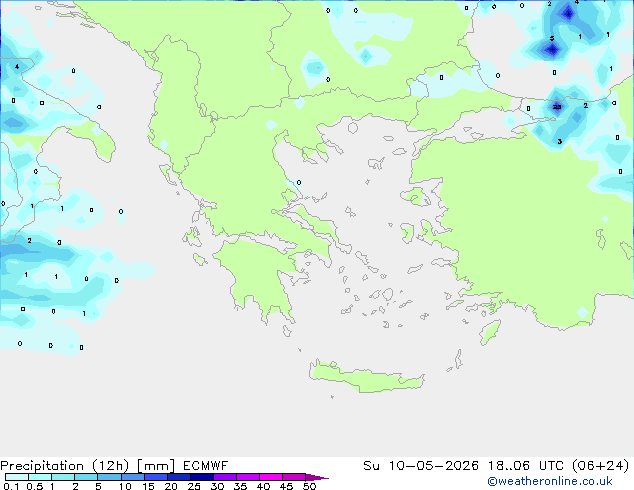Image resolution: width=634 pixels, height=490 pixels.
Task: Click the 1–2 mm legend color swatch
Action: pyautogui.click(x=63, y=477)
